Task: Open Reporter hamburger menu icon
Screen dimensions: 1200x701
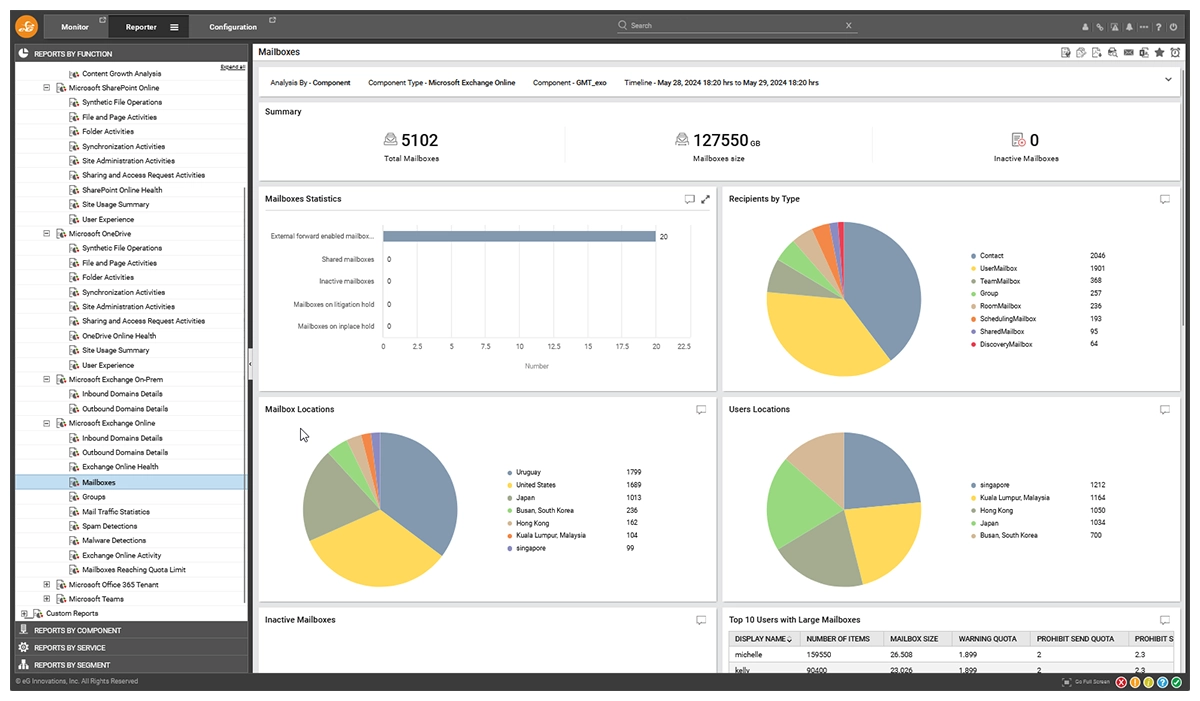Action: [174, 27]
